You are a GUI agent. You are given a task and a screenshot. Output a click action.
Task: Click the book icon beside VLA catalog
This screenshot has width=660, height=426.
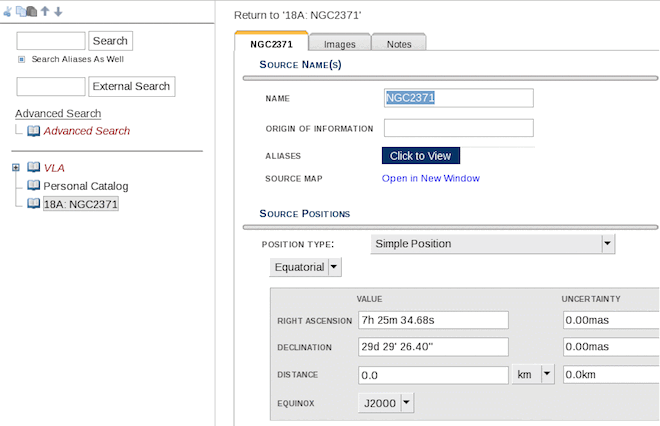(34, 168)
